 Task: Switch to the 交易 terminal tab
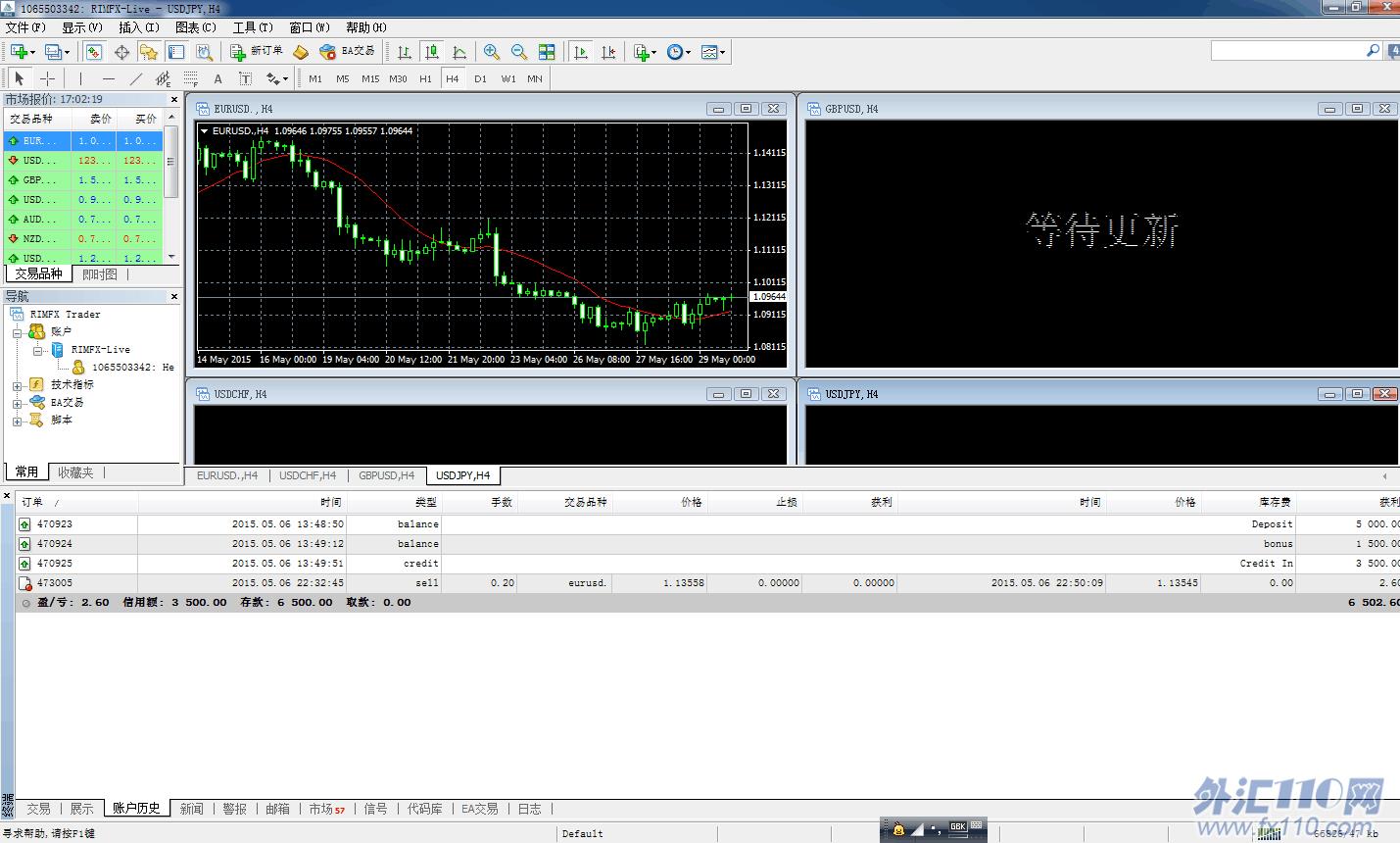[x=38, y=809]
